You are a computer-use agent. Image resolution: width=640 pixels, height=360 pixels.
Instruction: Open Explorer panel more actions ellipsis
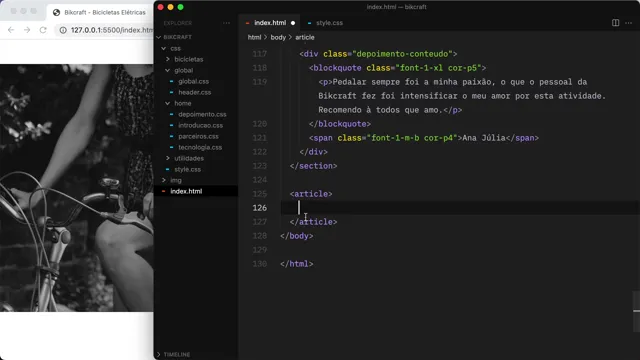coord(227,23)
